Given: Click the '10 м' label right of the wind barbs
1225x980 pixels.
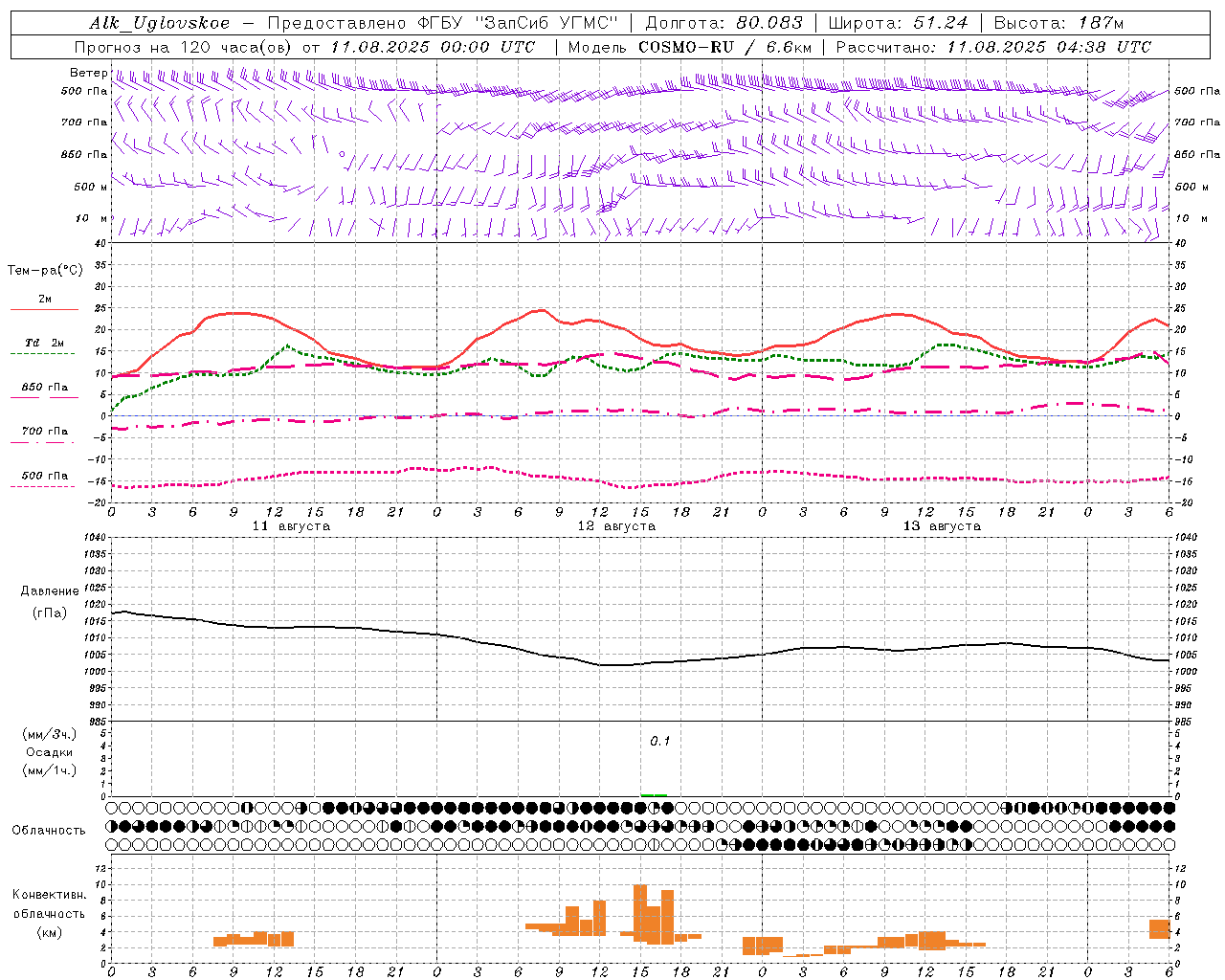Looking at the screenshot, I should click(x=1192, y=218).
